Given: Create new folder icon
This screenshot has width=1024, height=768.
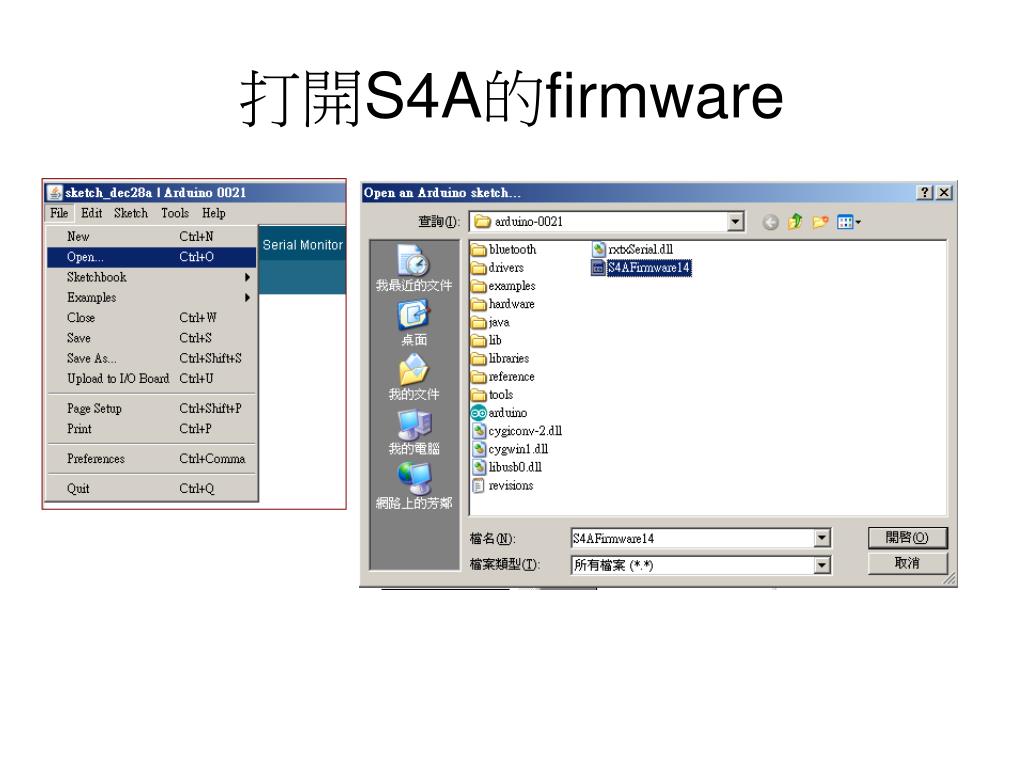Looking at the screenshot, I should (820, 222).
